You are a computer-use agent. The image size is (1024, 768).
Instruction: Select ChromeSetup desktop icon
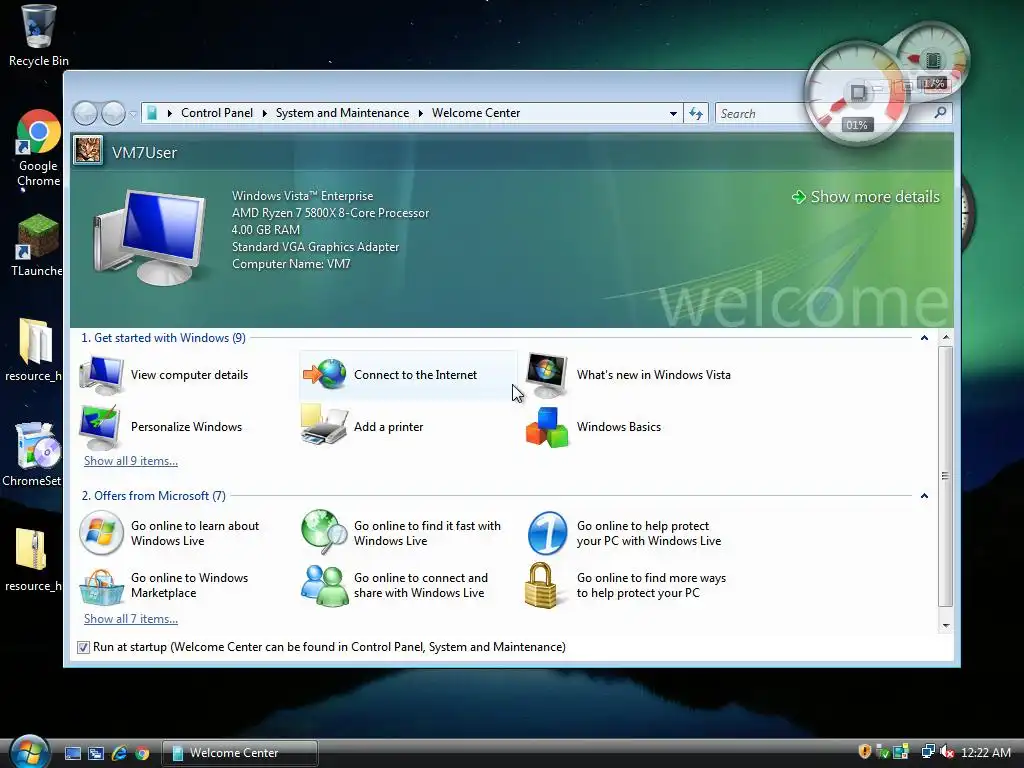pos(33,455)
